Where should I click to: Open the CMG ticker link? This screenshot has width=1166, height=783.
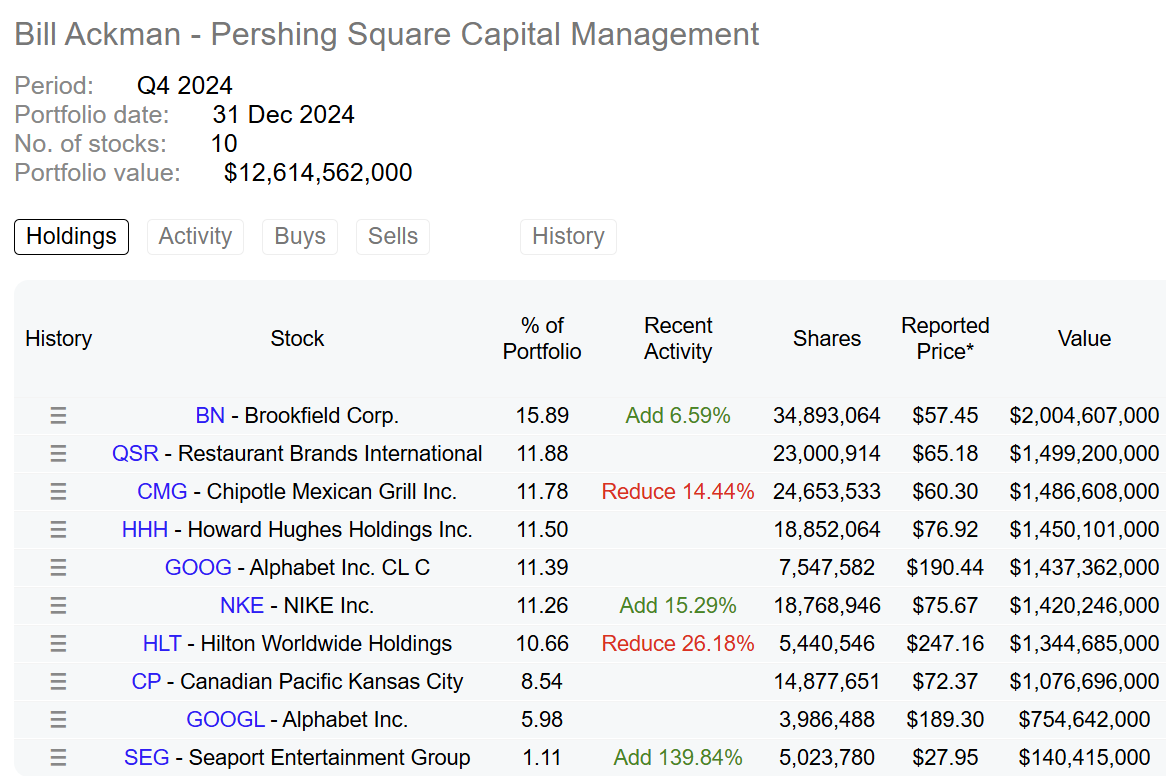pos(162,491)
